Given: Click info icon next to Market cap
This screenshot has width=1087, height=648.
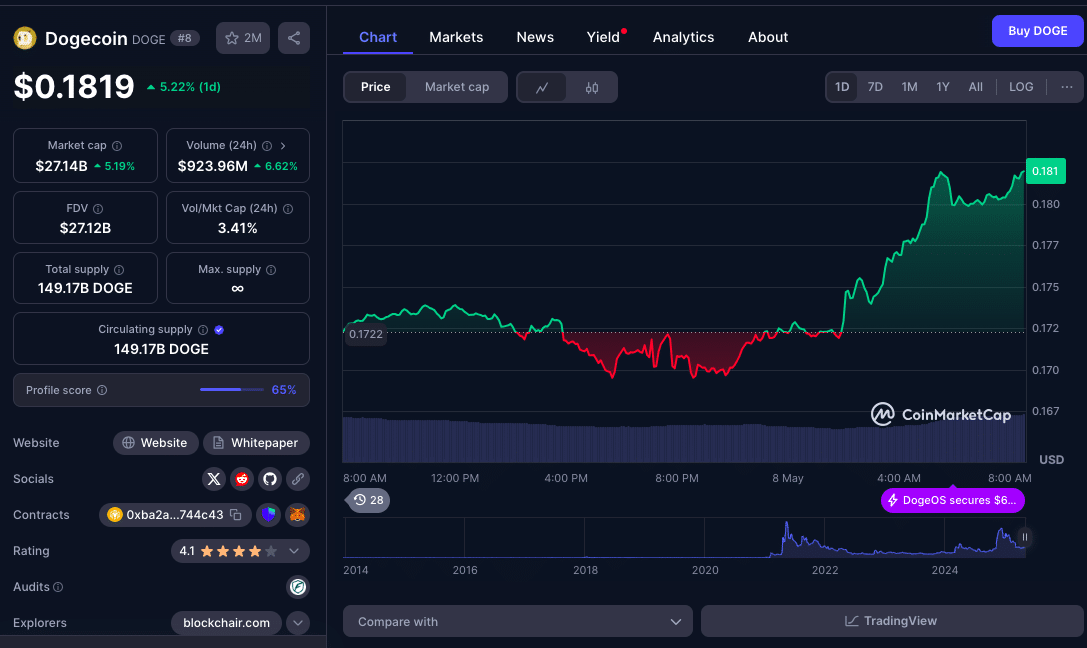Looking at the screenshot, I should [x=117, y=146].
